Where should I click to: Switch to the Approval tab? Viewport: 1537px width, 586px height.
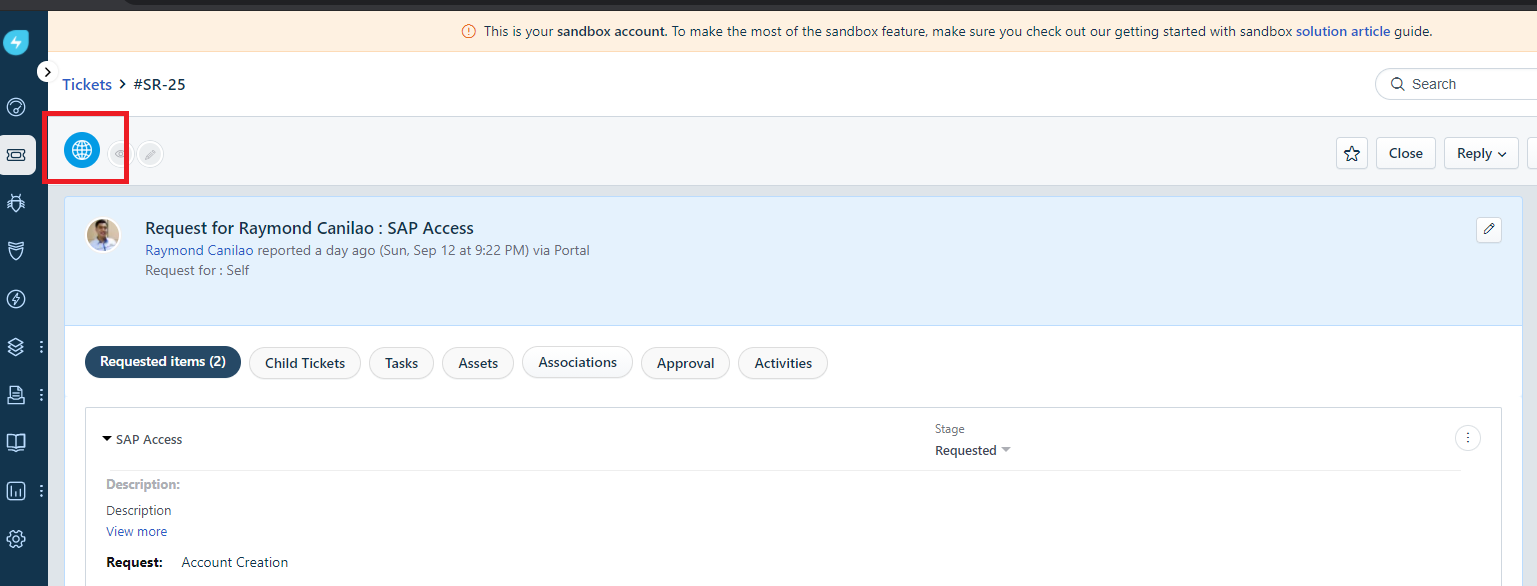(685, 363)
